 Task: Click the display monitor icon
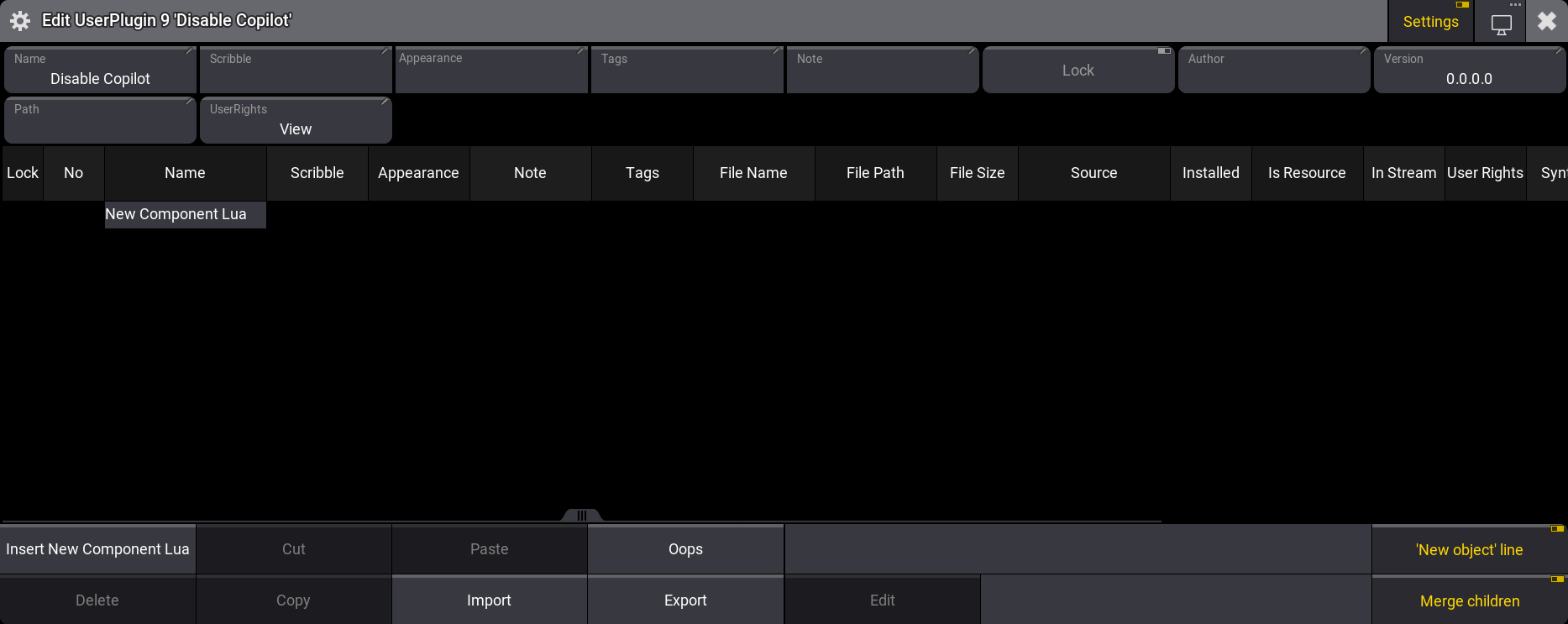(1501, 23)
